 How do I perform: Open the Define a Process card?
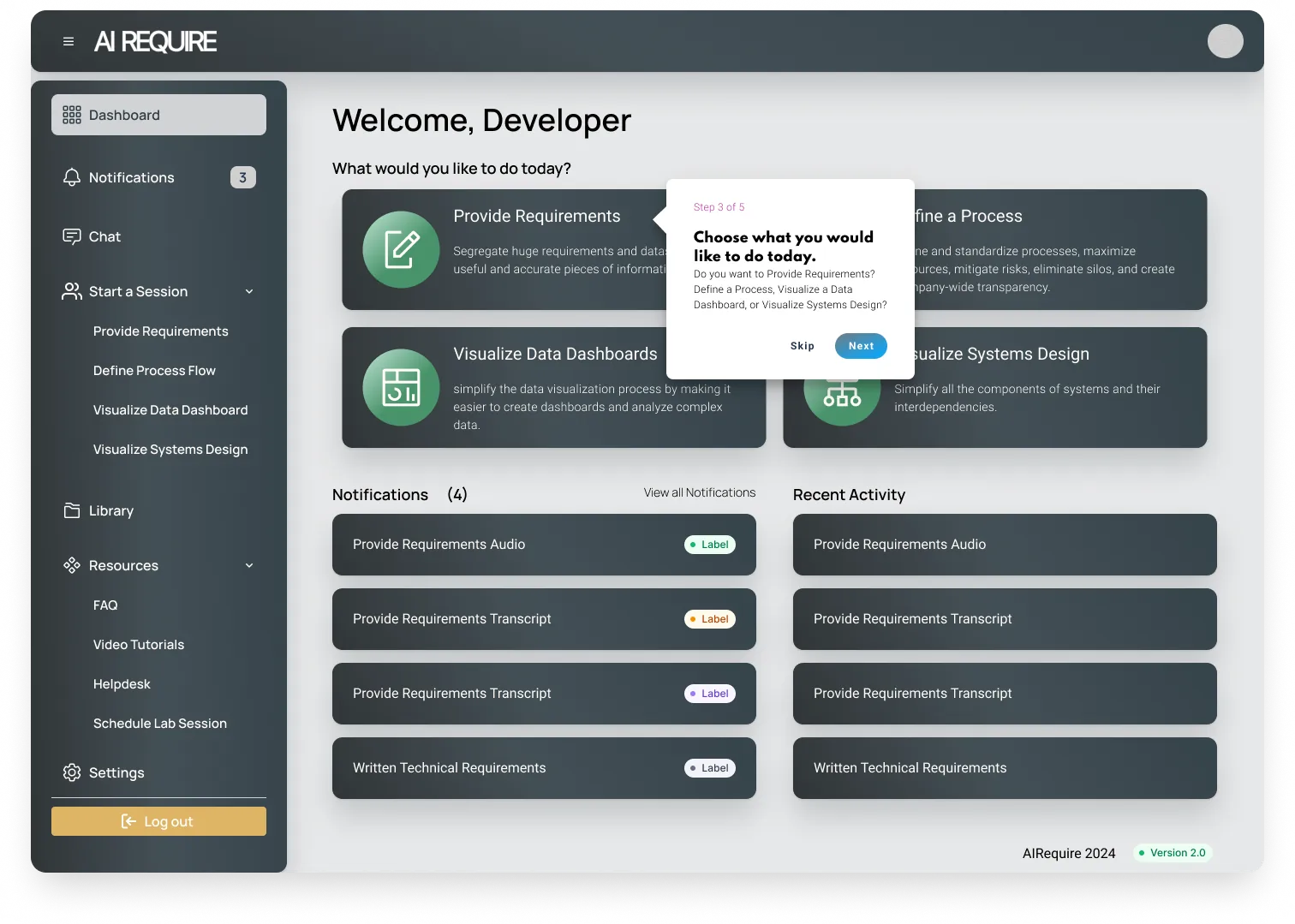coord(1061,249)
